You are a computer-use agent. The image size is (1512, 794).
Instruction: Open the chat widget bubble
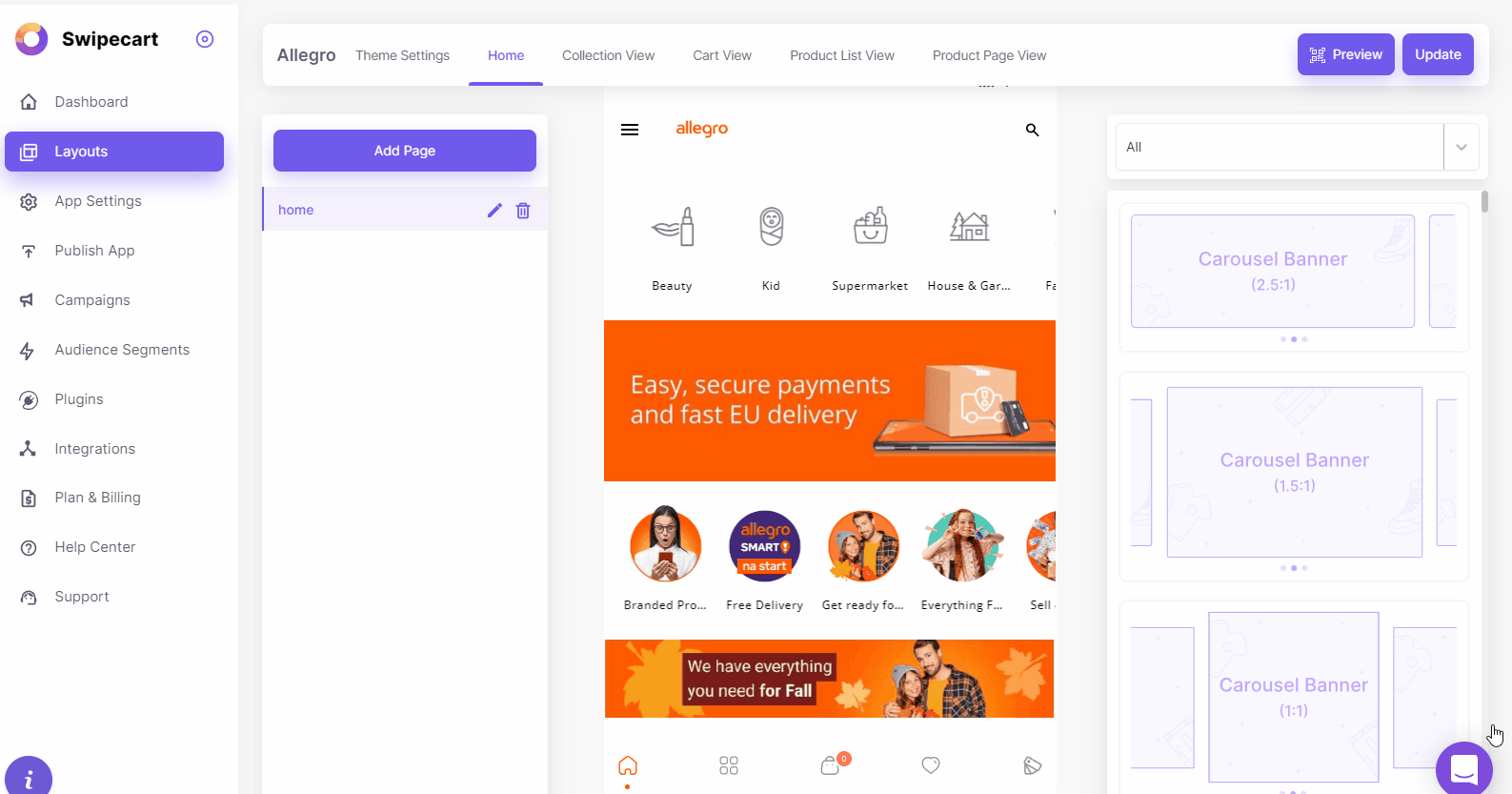click(x=1463, y=768)
